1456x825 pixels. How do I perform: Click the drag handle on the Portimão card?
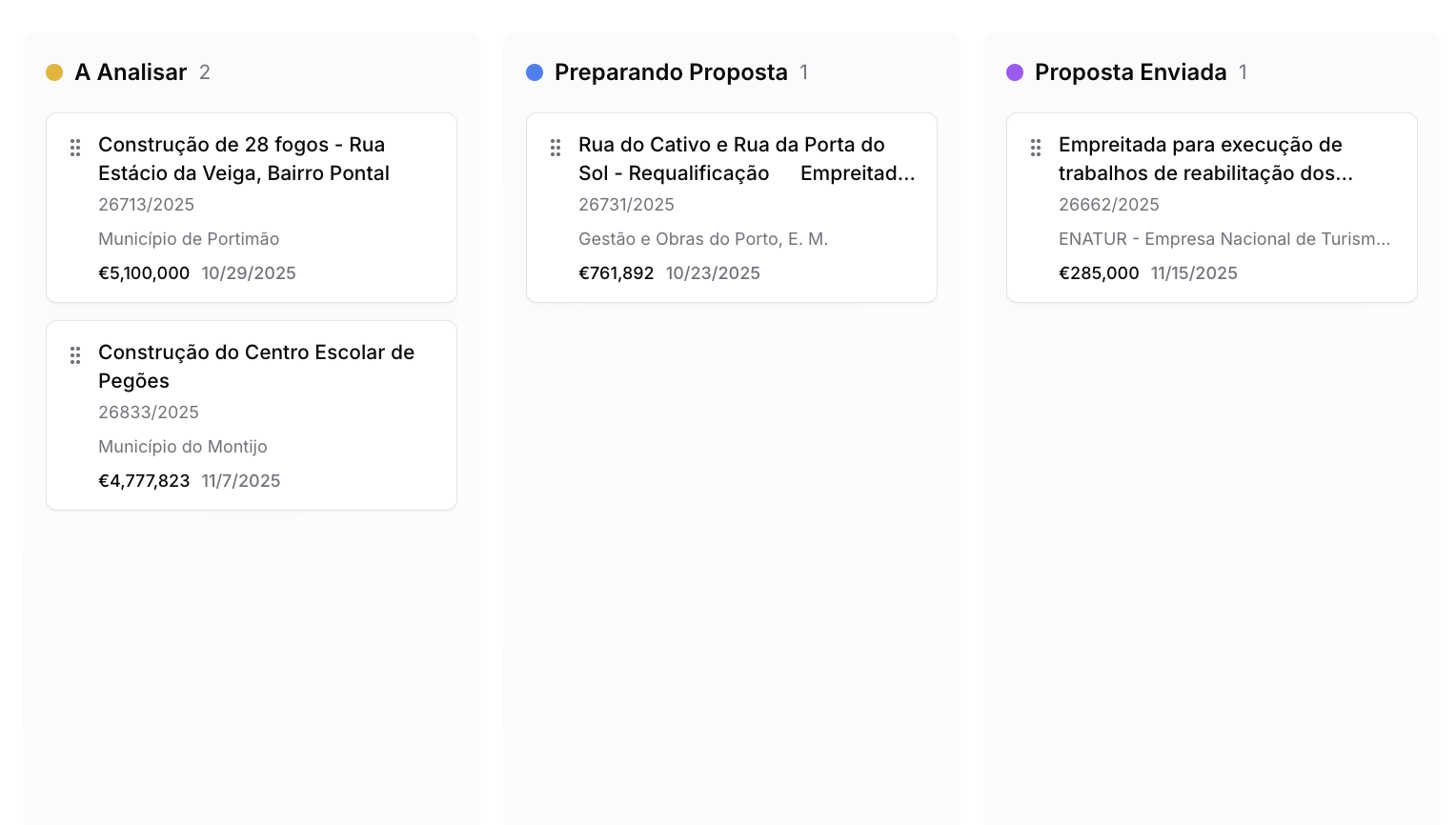tap(75, 148)
